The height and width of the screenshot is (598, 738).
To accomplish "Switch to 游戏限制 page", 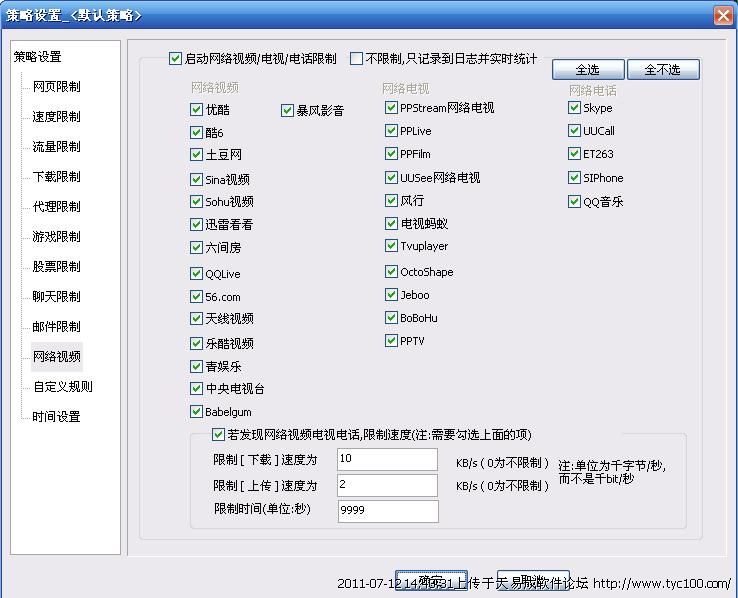I will coord(56,237).
